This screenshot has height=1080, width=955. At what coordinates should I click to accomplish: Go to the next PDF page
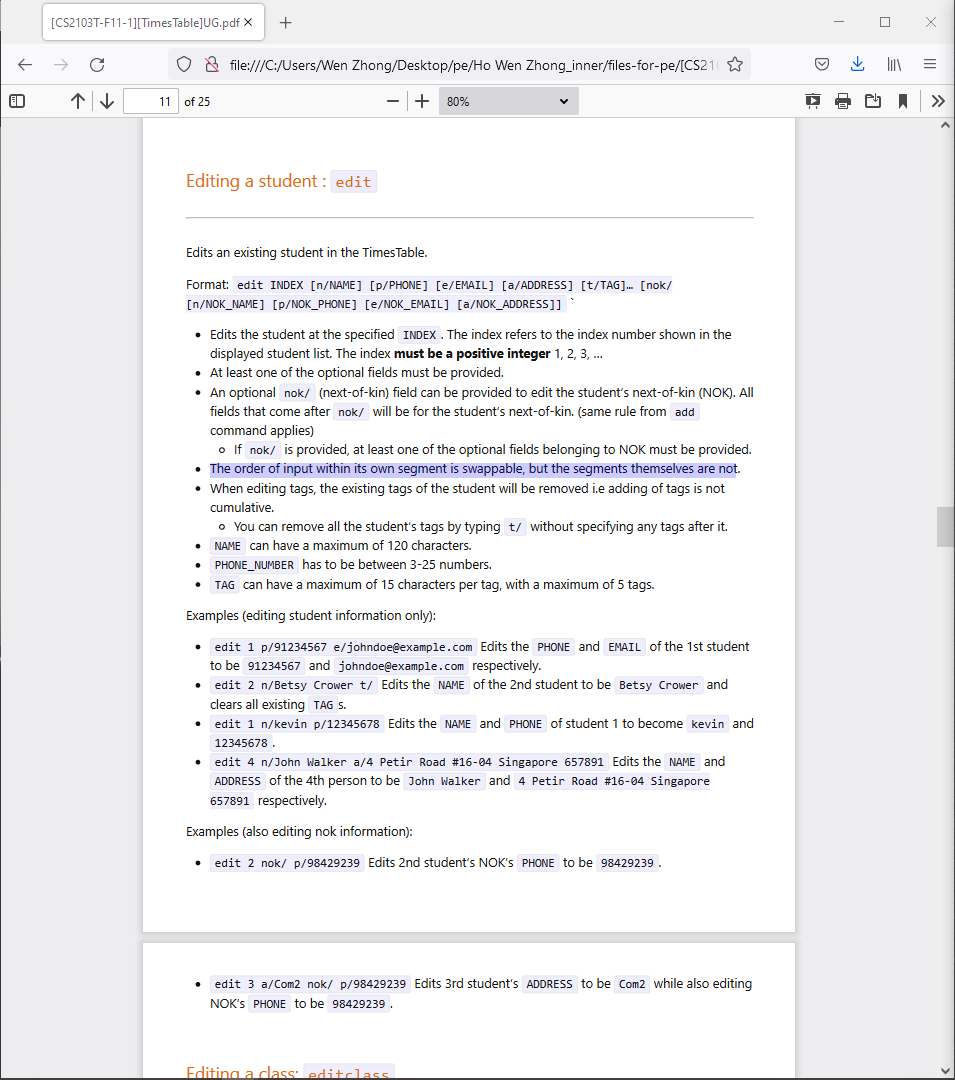[107, 101]
